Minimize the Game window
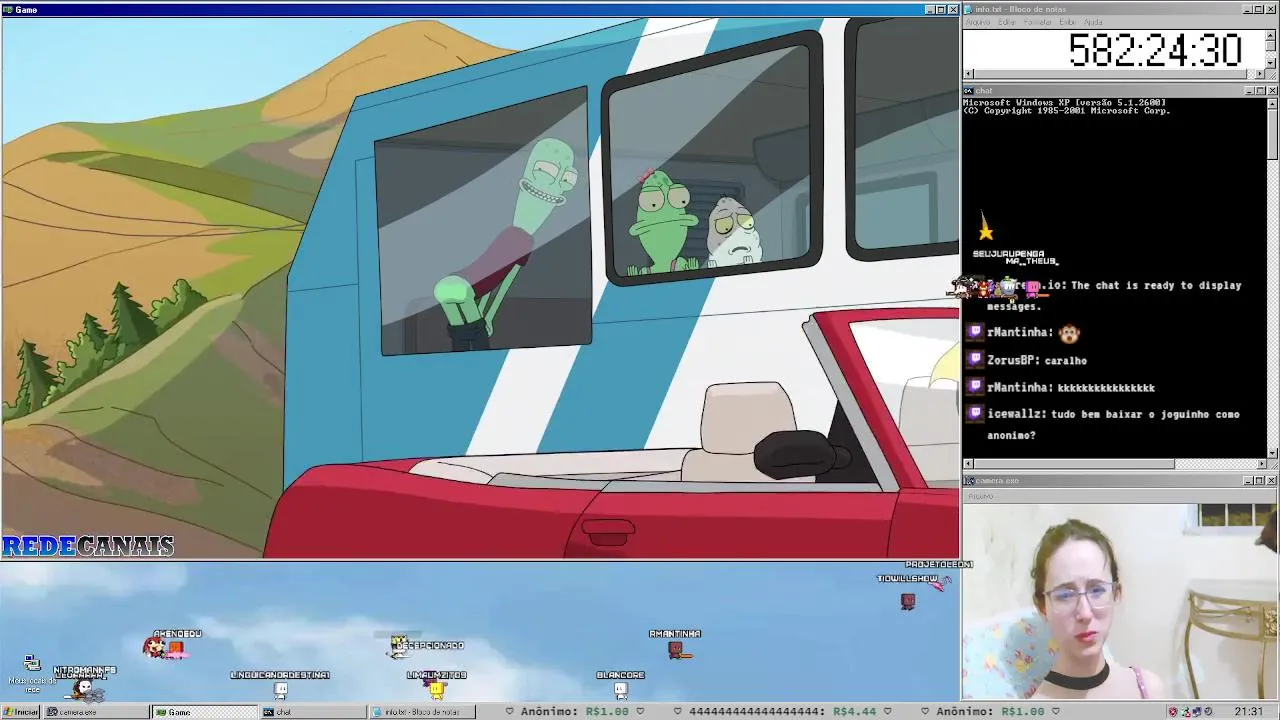This screenshot has width=1280, height=720. tap(929, 9)
